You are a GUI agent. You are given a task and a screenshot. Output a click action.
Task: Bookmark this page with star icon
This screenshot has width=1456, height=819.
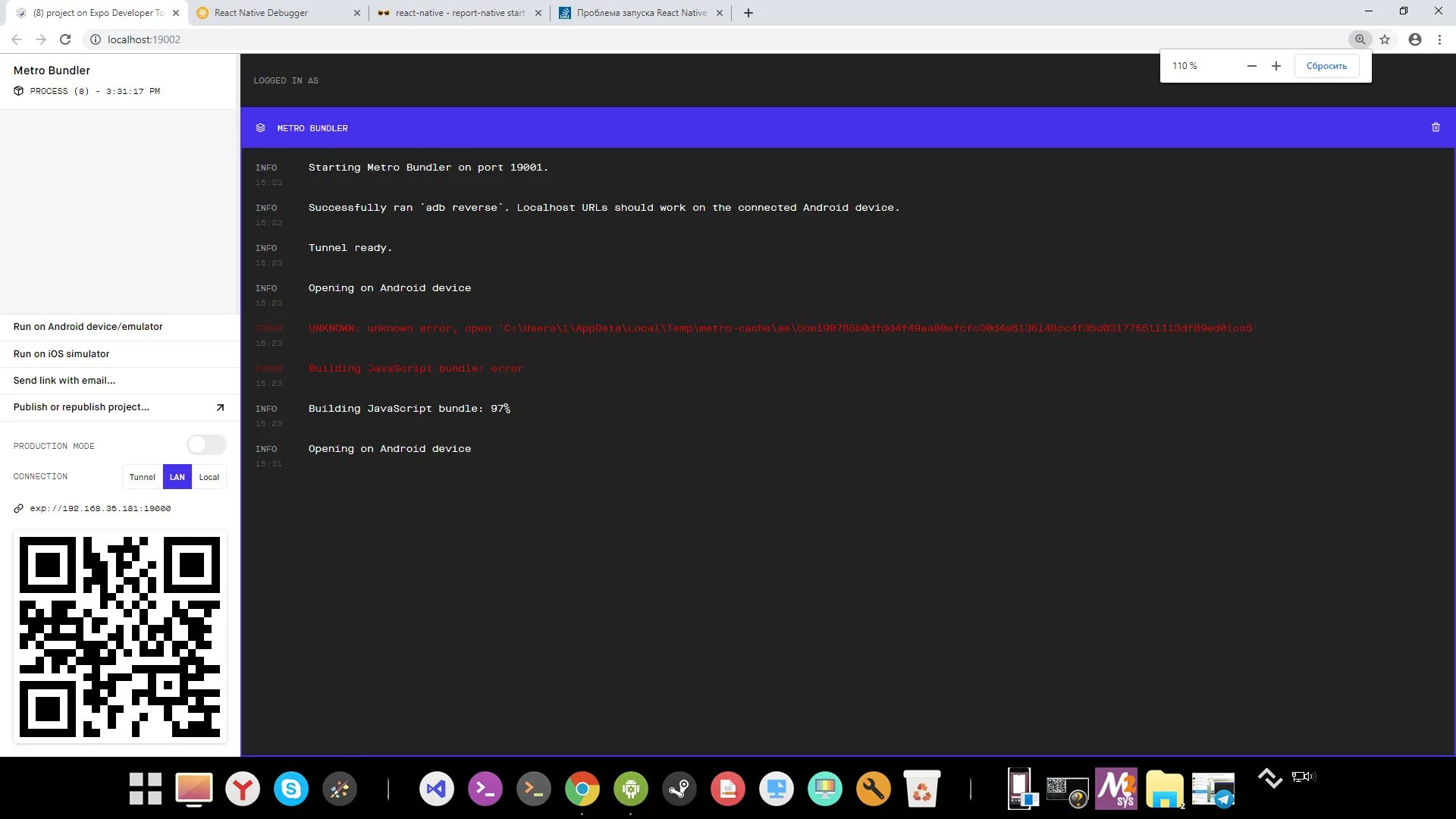pos(1385,39)
